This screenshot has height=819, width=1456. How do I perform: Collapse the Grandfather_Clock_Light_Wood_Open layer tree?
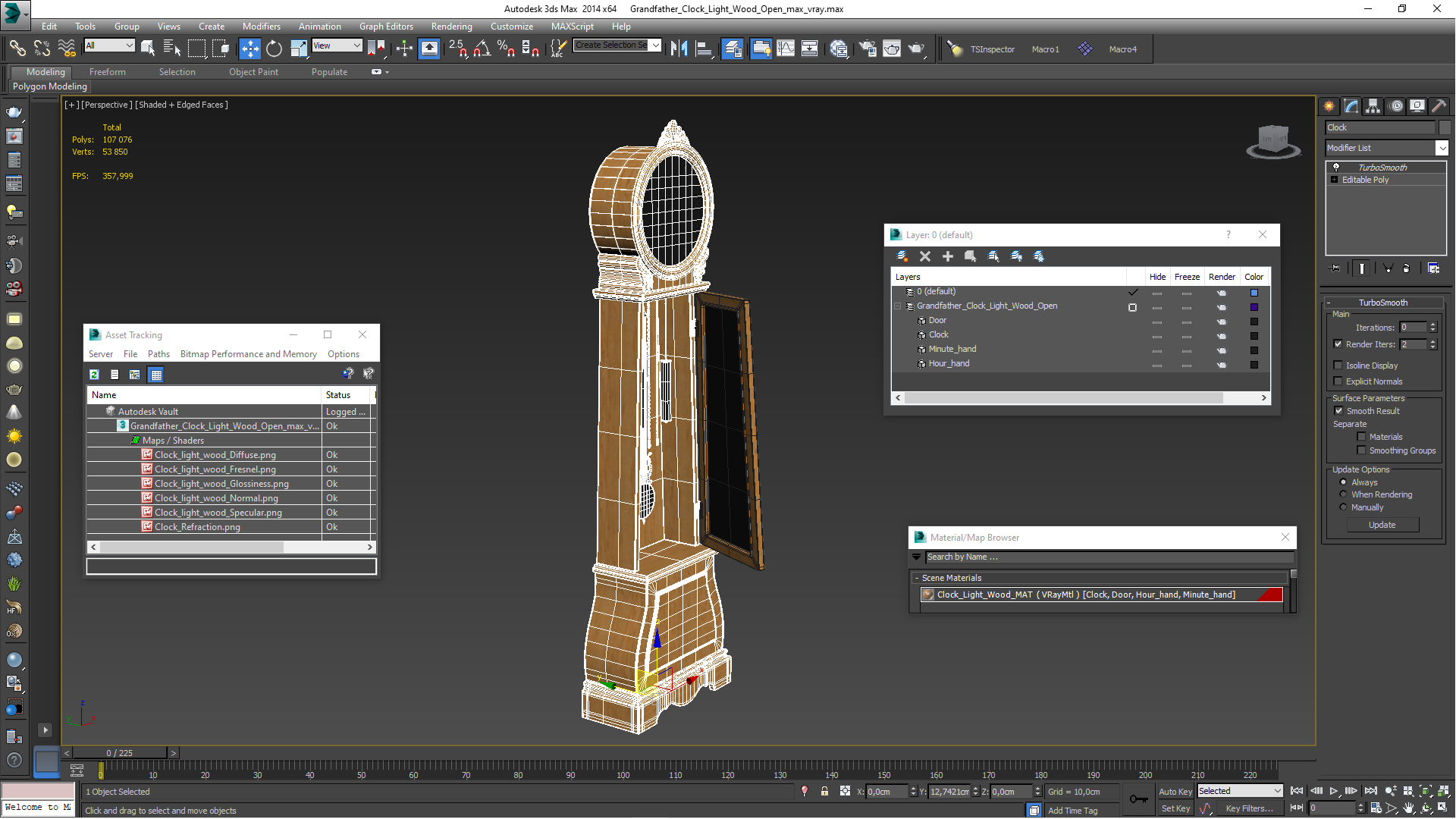[x=898, y=306]
